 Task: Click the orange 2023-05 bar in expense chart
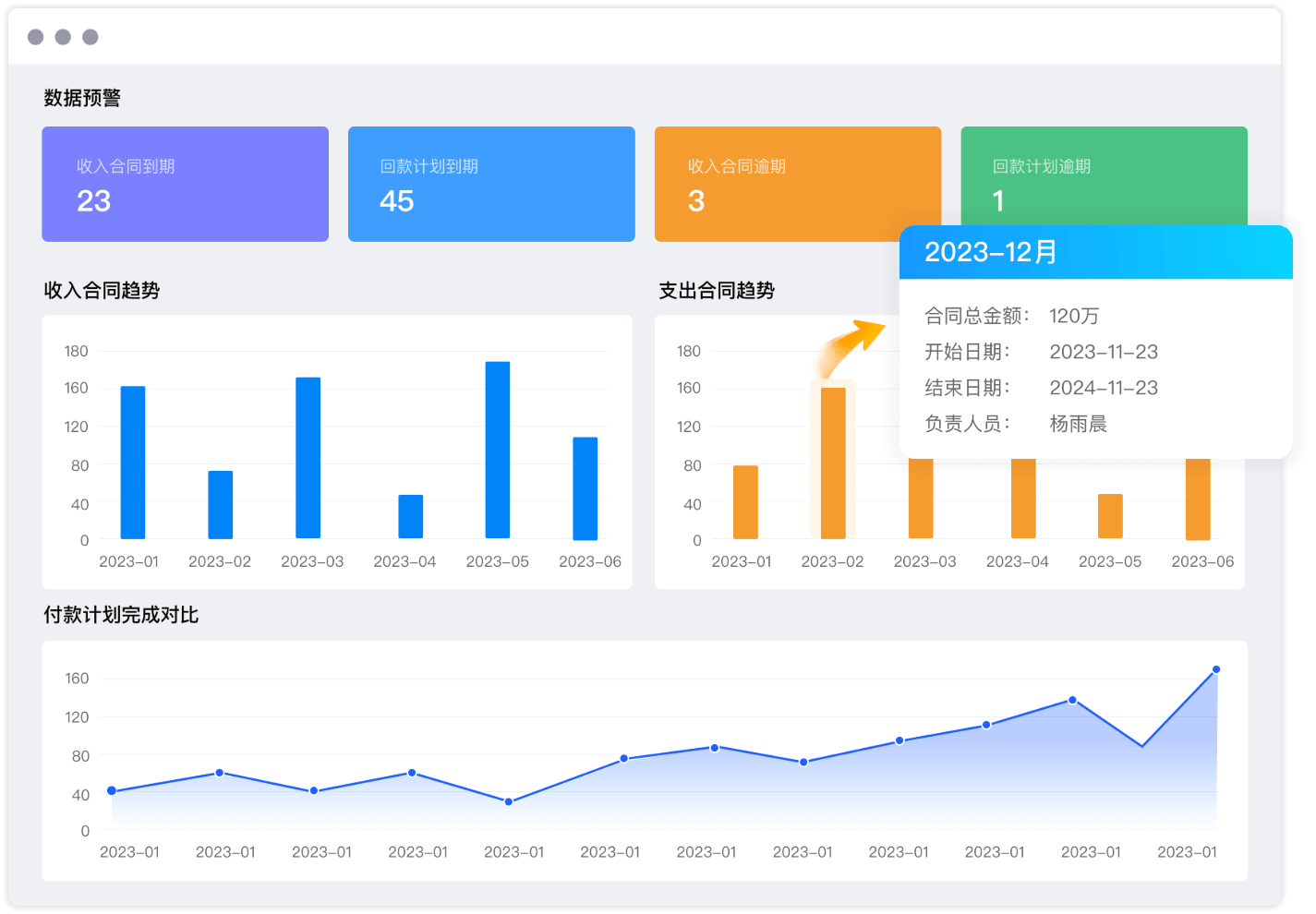1110,516
